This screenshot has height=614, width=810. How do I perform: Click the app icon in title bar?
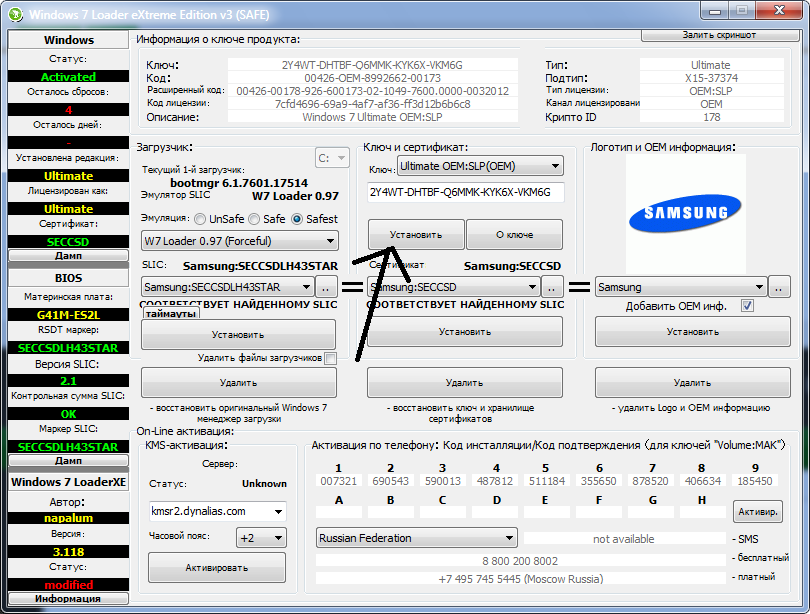pyautogui.click(x=15, y=14)
